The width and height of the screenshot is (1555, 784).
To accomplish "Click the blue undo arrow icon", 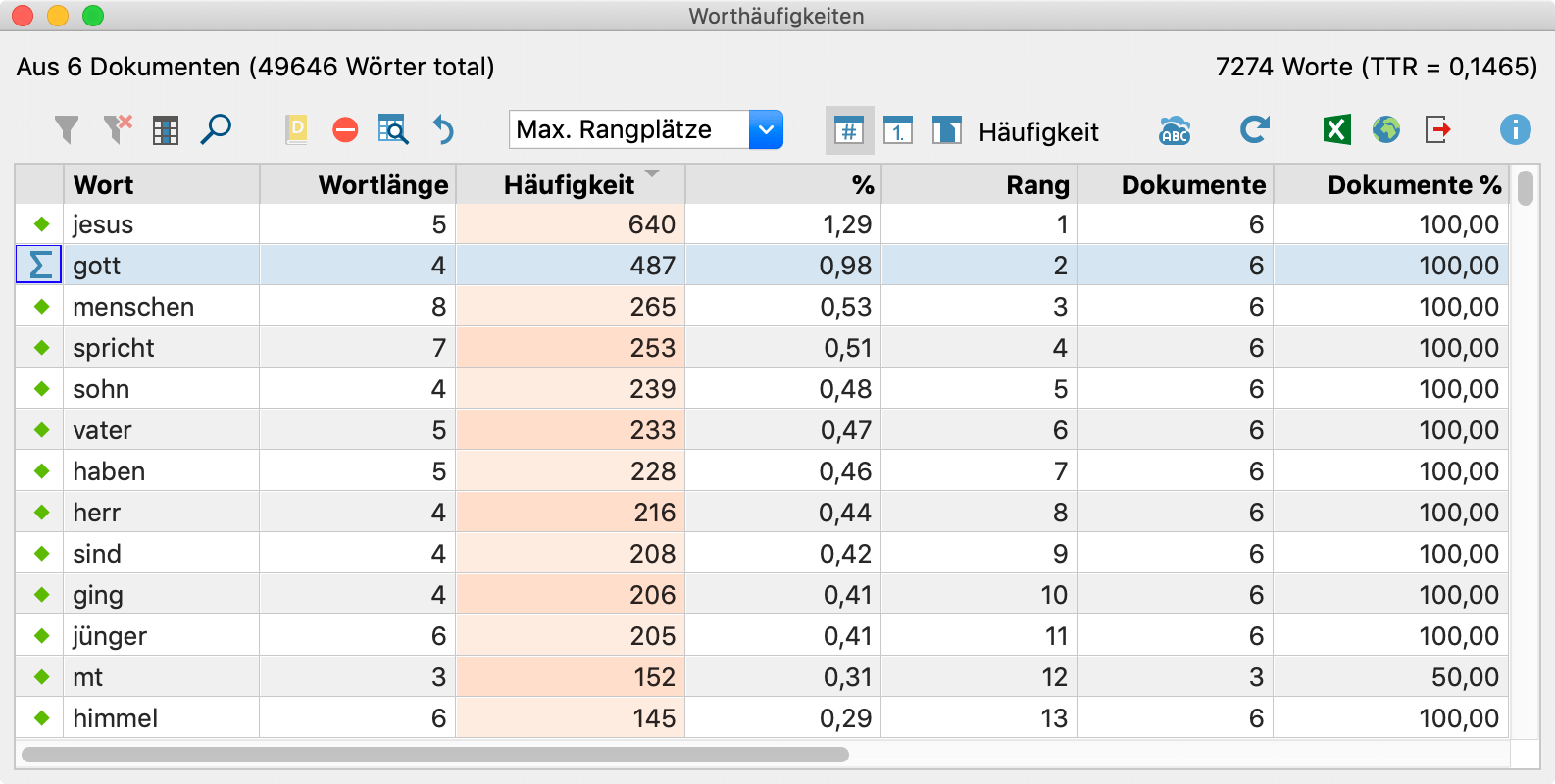I will (x=444, y=129).
